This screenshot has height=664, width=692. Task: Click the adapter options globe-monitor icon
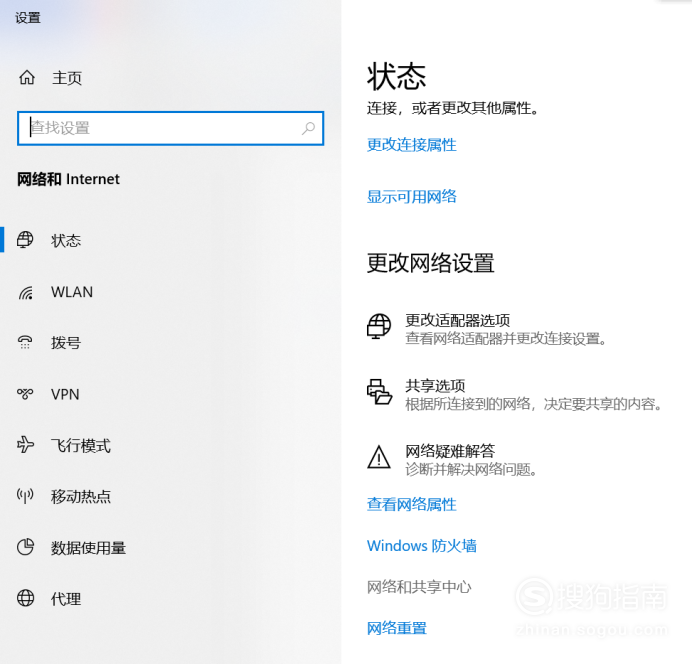[x=379, y=326]
